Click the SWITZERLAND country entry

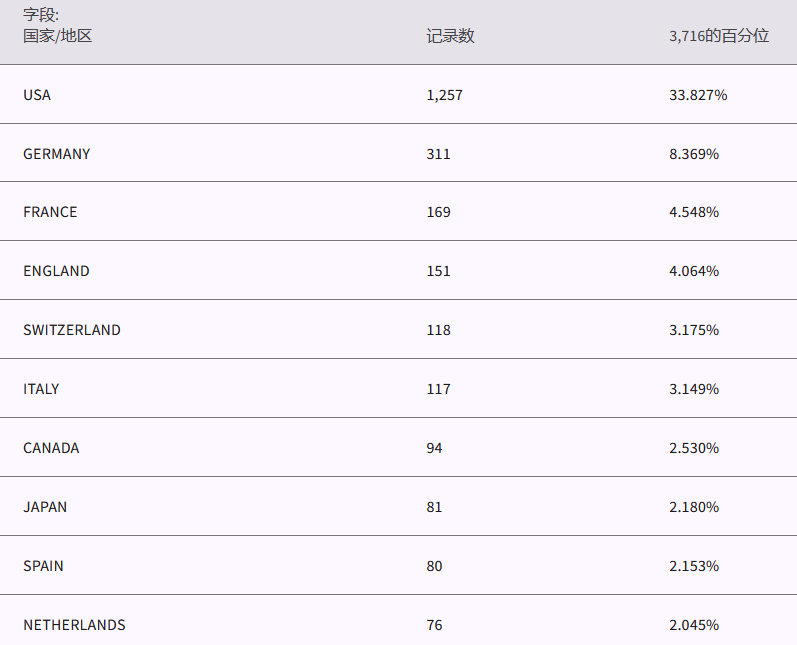pyautogui.click(x=72, y=330)
